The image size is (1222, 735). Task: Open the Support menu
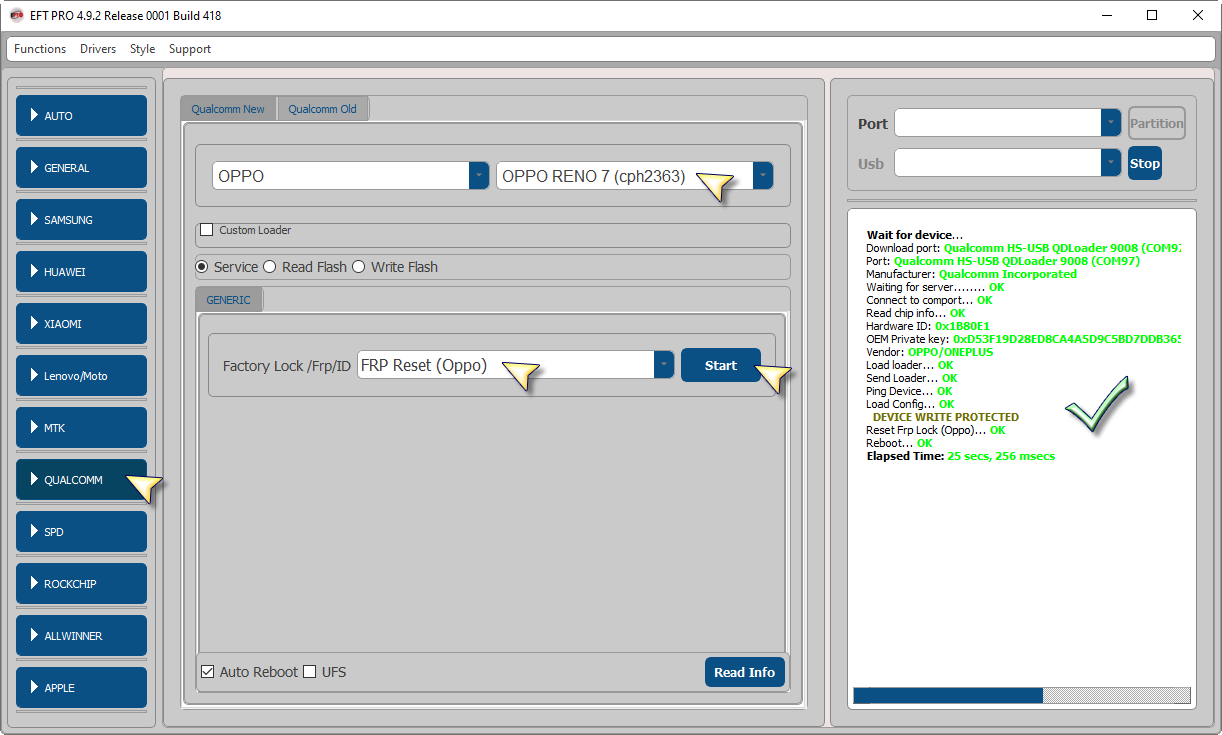pos(190,49)
